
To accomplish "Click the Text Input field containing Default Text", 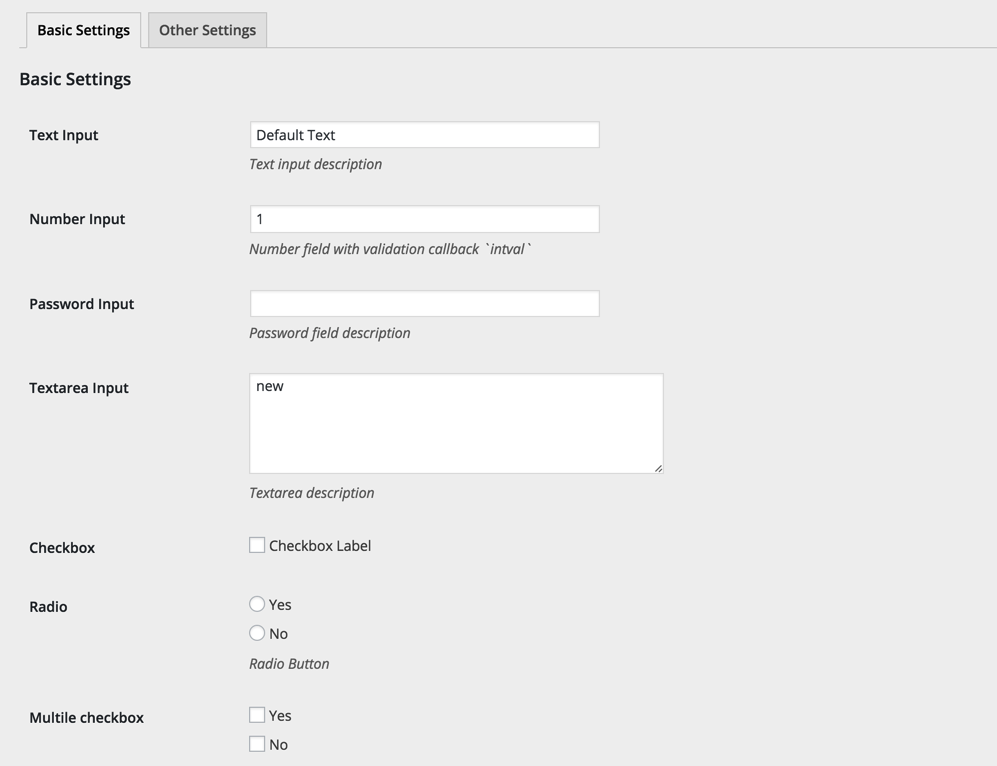I will click(424, 135).
